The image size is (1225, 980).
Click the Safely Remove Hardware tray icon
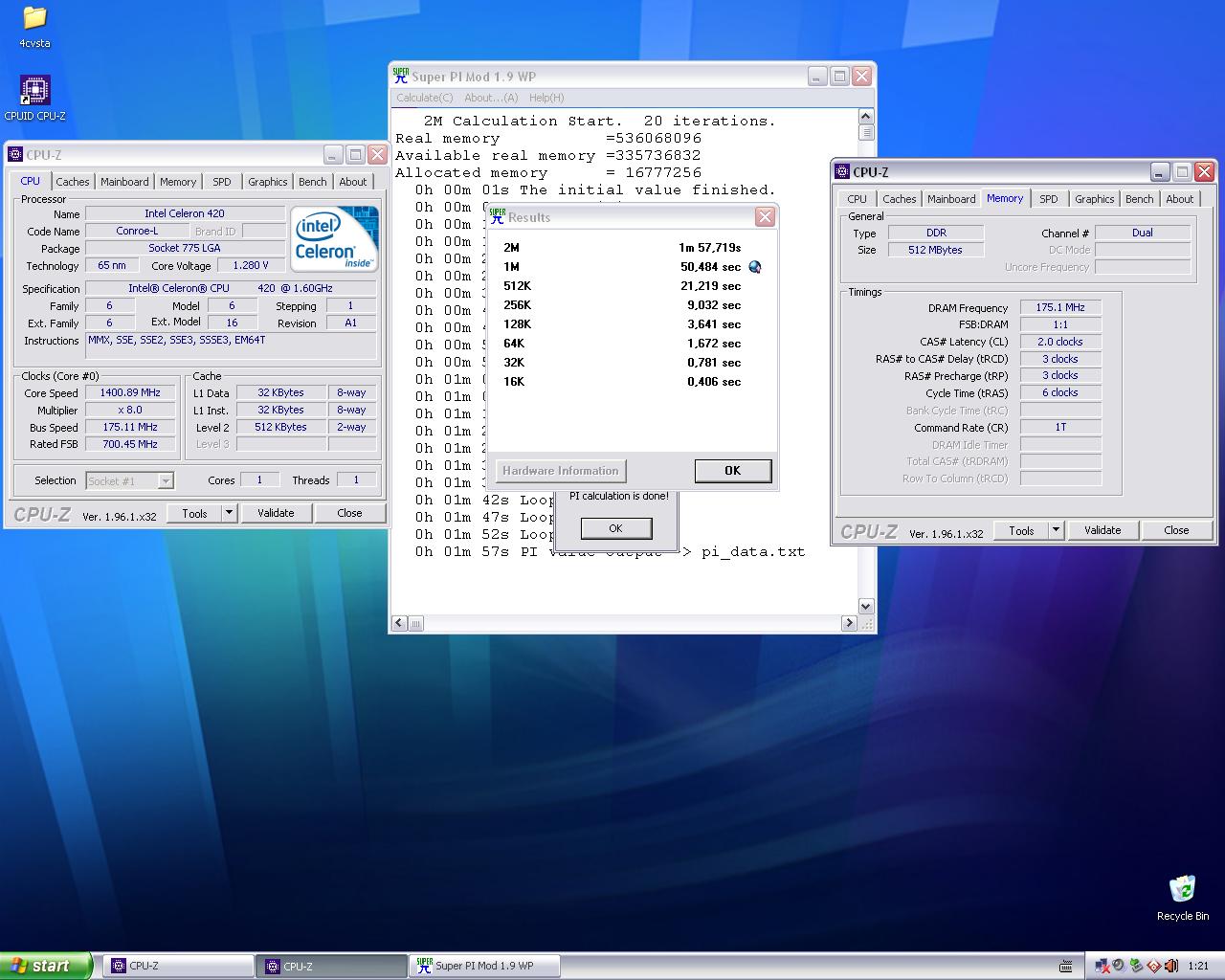tap(1137, 966)
